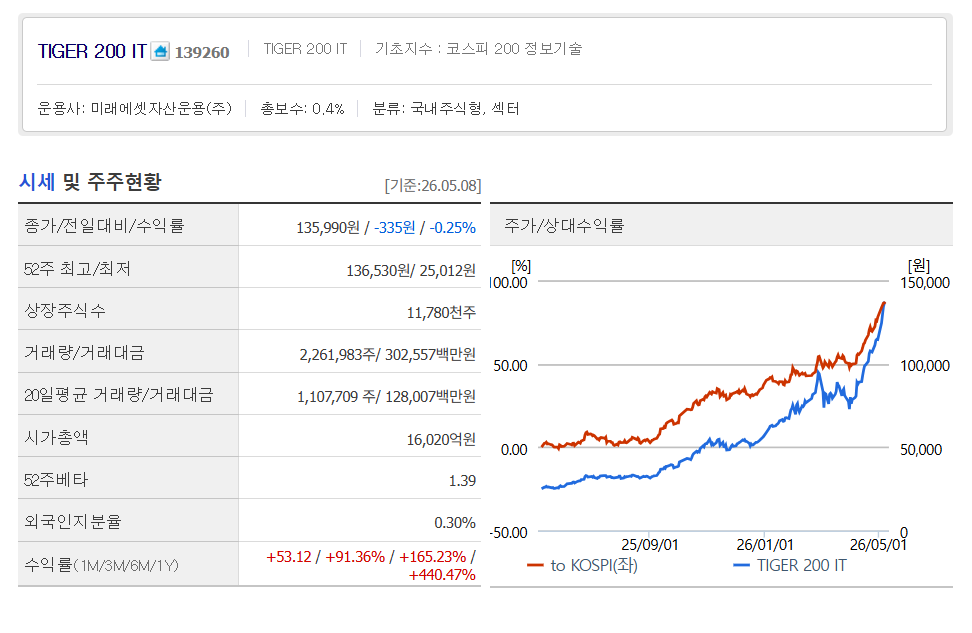Click the +53.12 one-month return
Viewport: 972px width, 633px height.
pos(289,557)
